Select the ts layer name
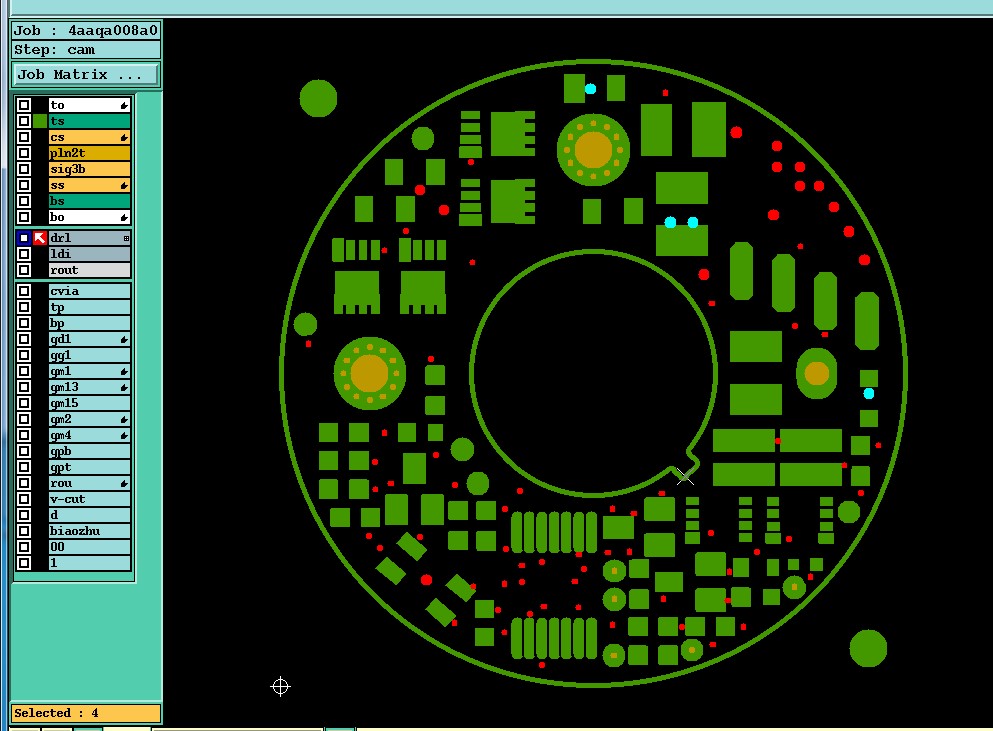 tap(89, 121)
